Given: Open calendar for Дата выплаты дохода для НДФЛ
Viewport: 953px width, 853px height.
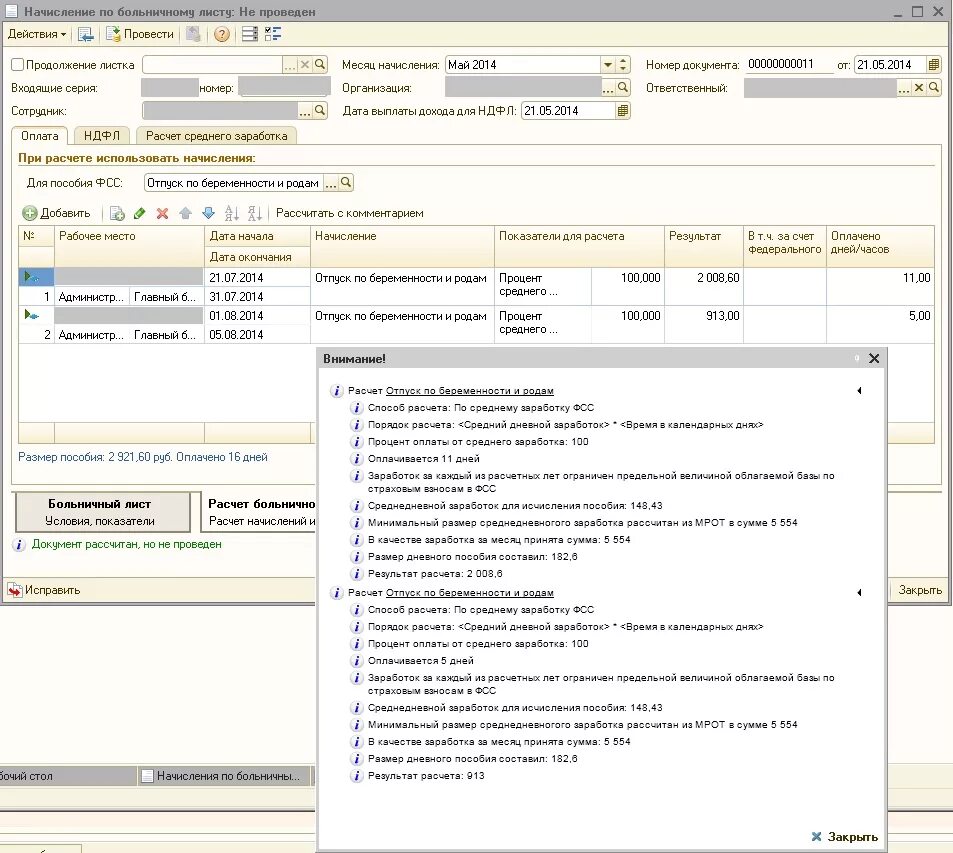Looking at the screenshot, I should tap(622, 111).
